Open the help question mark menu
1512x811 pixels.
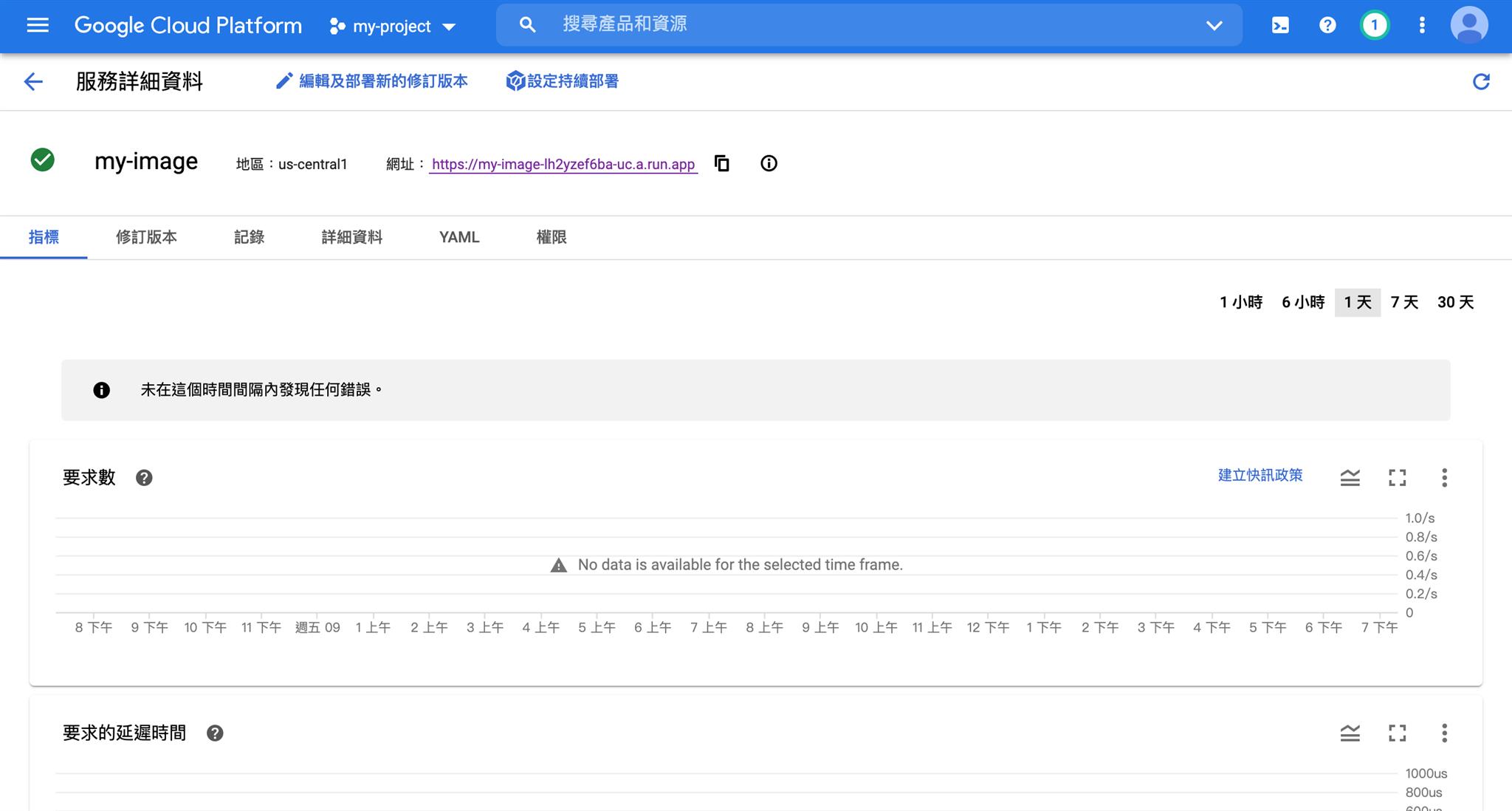[x=1327, y=25]
